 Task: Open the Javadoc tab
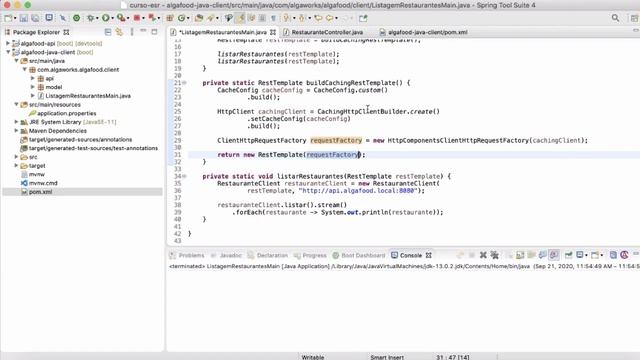pos(231,256)
